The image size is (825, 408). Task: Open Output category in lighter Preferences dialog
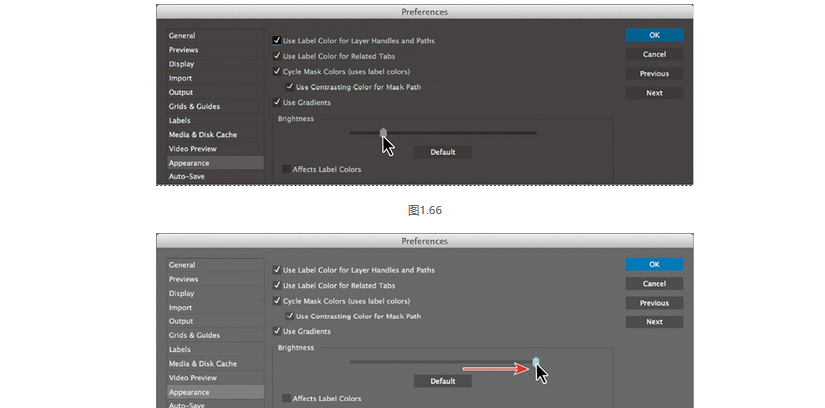coord(215,321)
